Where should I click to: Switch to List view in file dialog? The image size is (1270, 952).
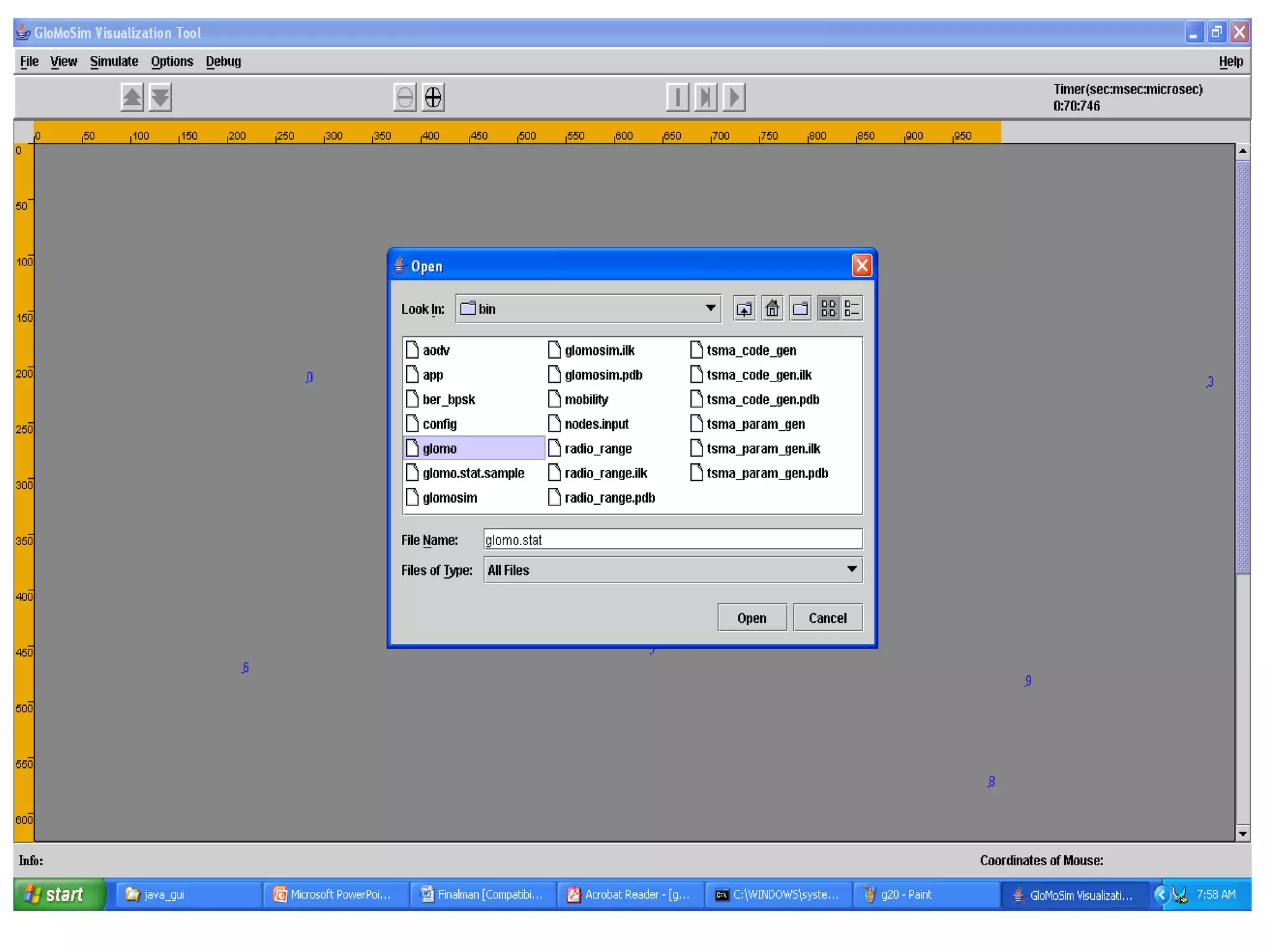(x=828, y=308)
